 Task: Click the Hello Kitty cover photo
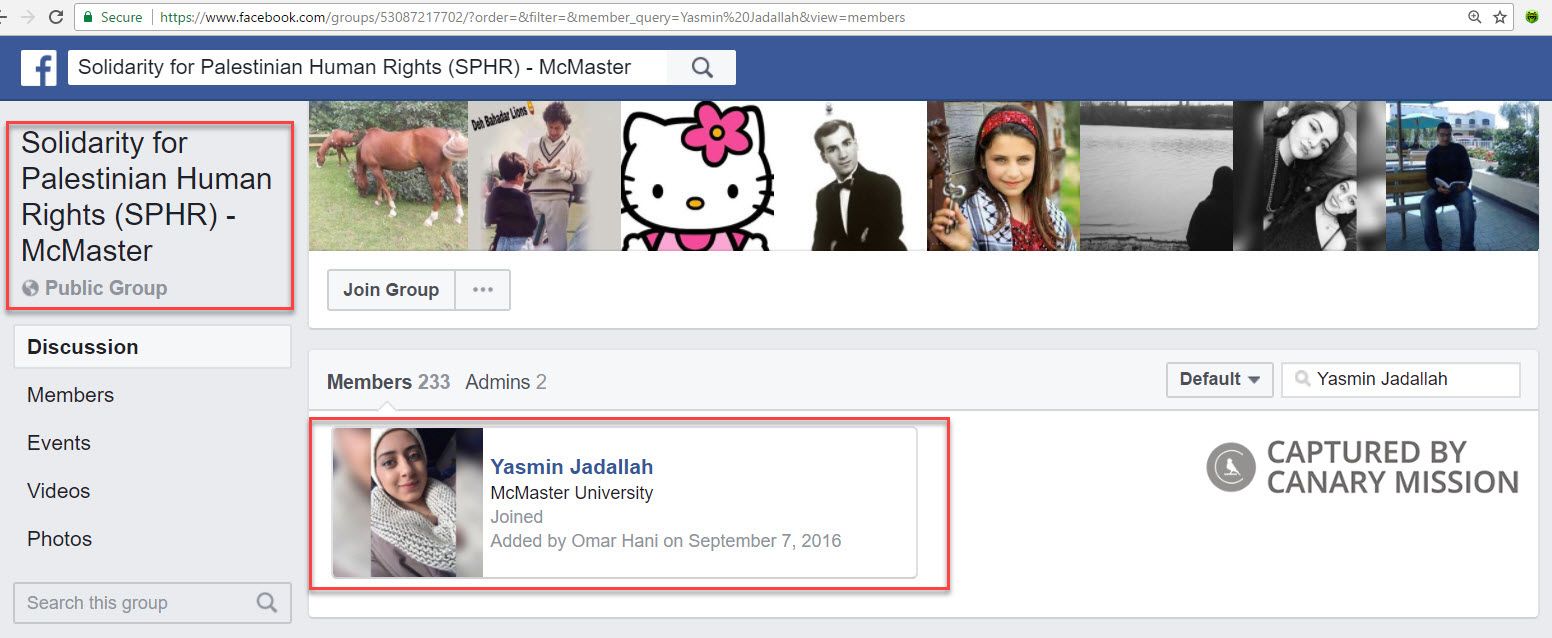pyautogui.click(x=697, y=175)
